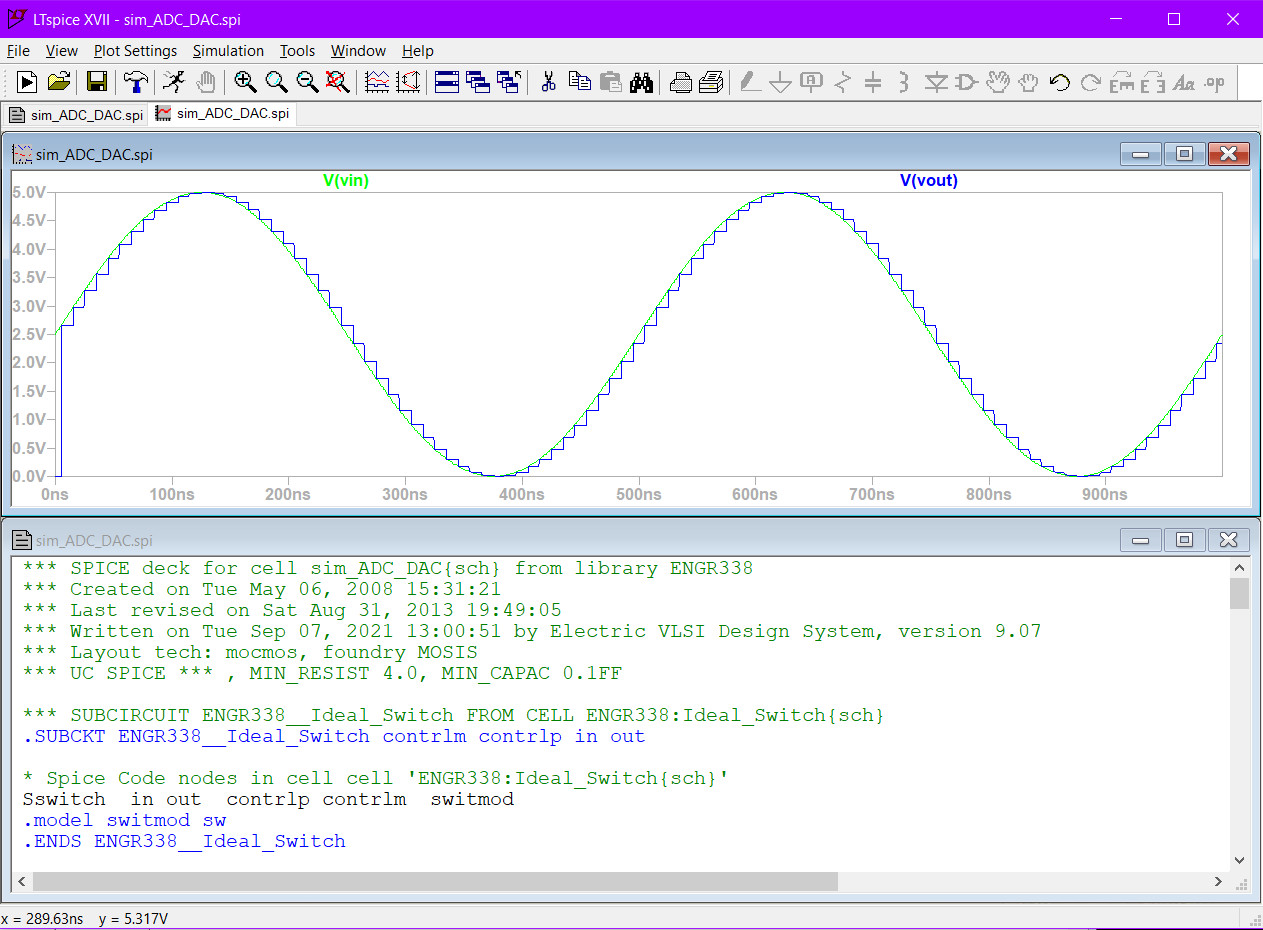
Task: Tile windows horizontally using toolbar icon
Action: [447, 83]
